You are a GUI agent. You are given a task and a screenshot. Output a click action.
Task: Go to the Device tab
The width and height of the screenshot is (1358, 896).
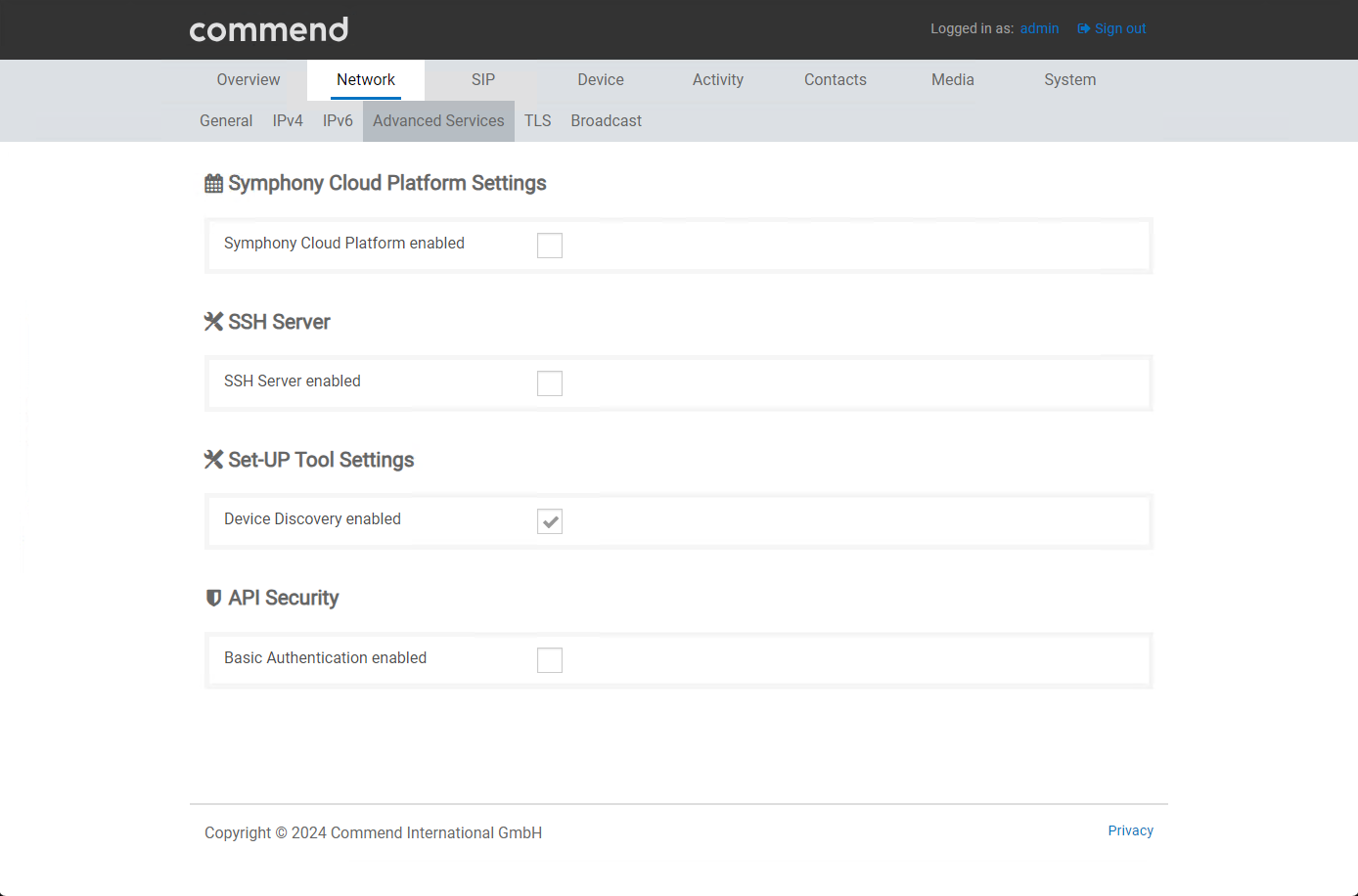(601, 80)
